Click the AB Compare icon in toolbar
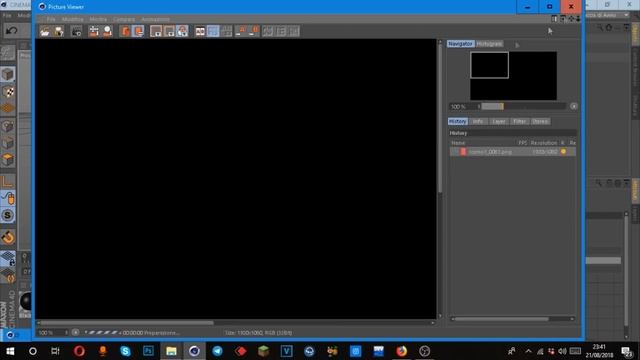This screenshot has height=360, width=640. [x=200, y=31]
